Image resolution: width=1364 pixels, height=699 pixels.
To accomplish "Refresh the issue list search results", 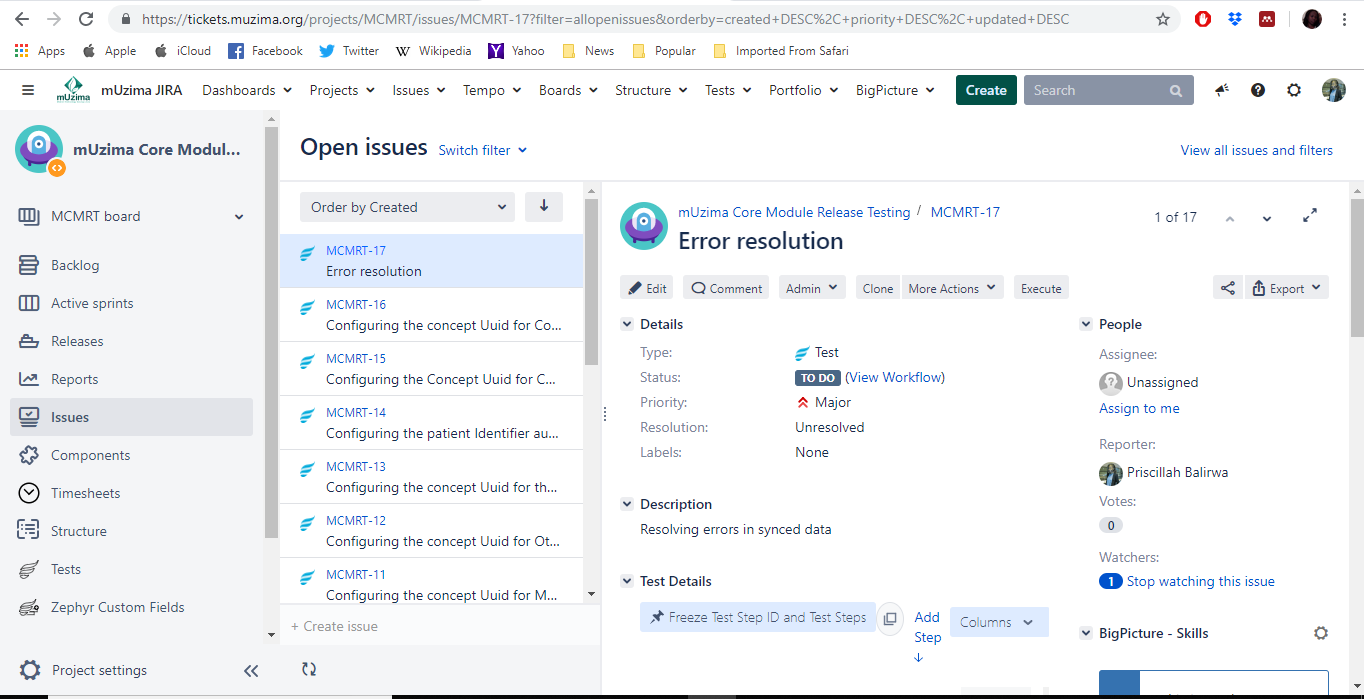I will point(309,670).
